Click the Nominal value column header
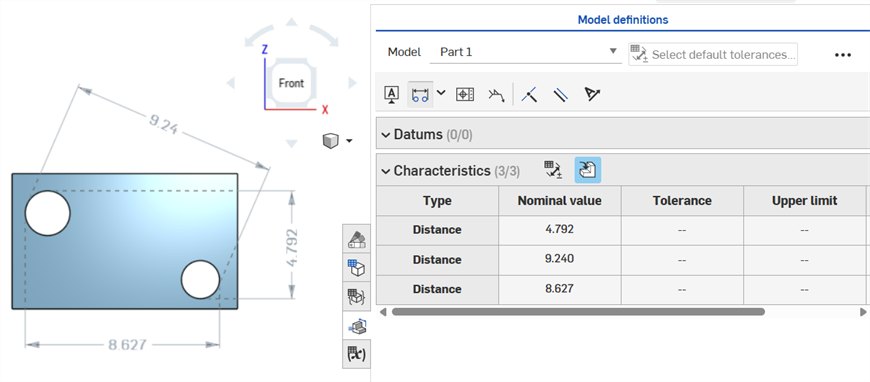870x382 pixels. 559,200
